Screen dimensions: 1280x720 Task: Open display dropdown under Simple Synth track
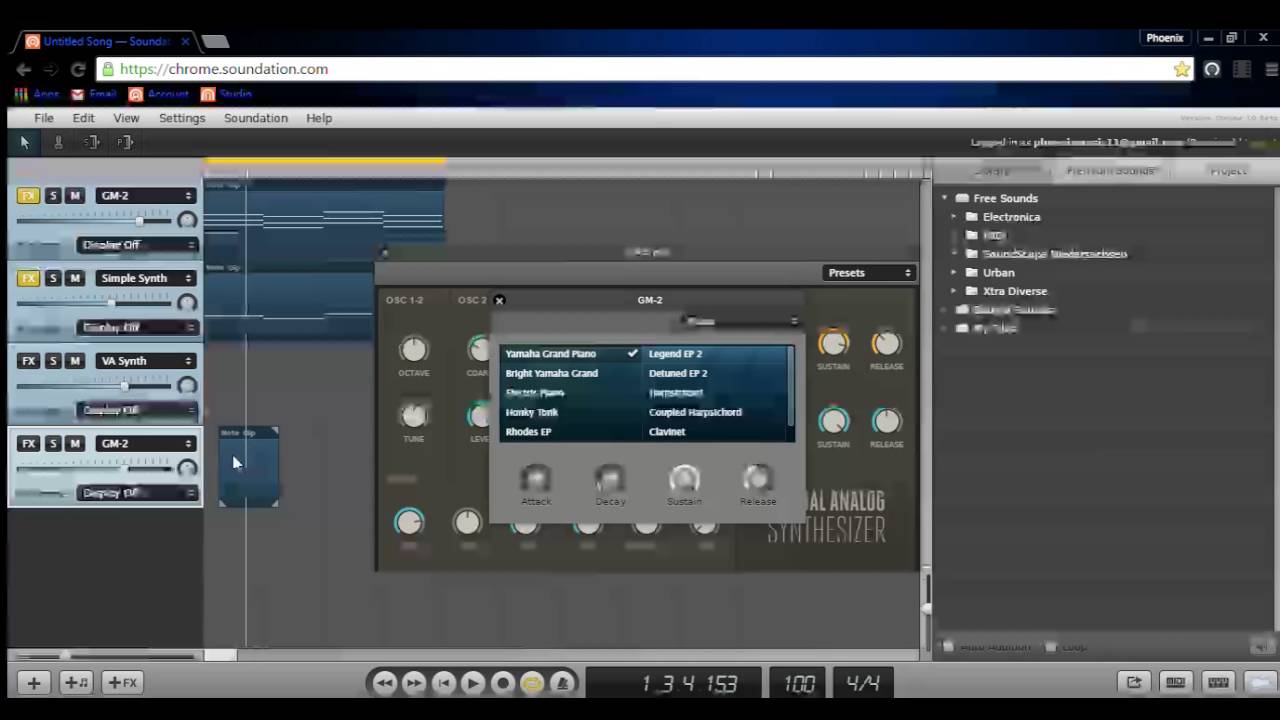pos(138,327)
